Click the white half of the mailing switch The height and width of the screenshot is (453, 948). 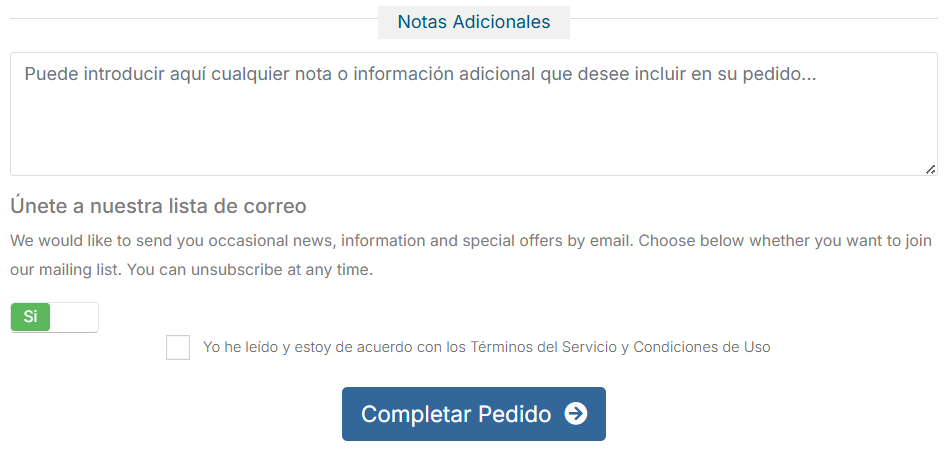[x=74, y=317]
